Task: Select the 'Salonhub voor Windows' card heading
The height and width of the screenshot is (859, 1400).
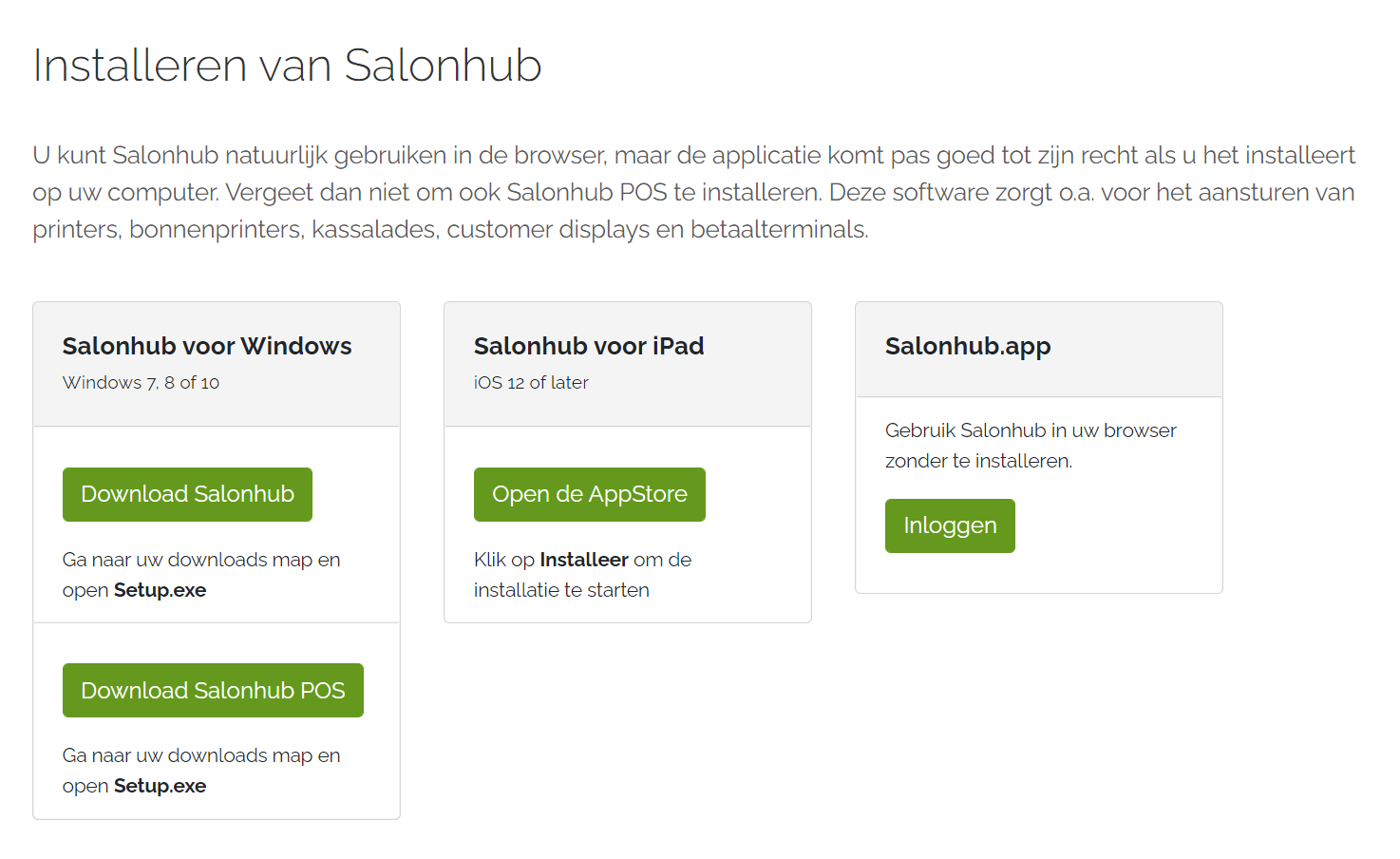Action: [x=207, y=346]
